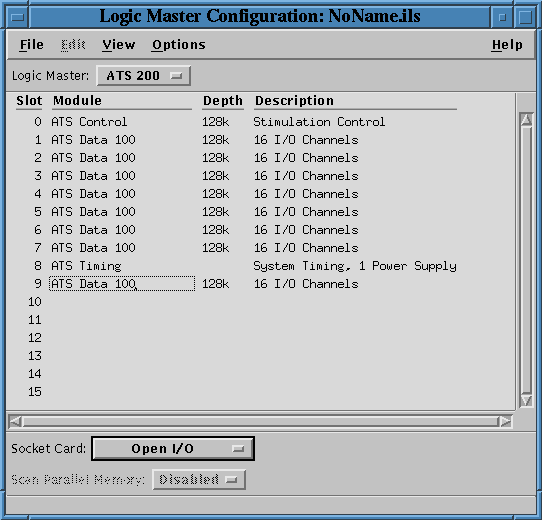Minimize window using small square title button
This screenshot has height=520, width=542.
tap(503, 17)
